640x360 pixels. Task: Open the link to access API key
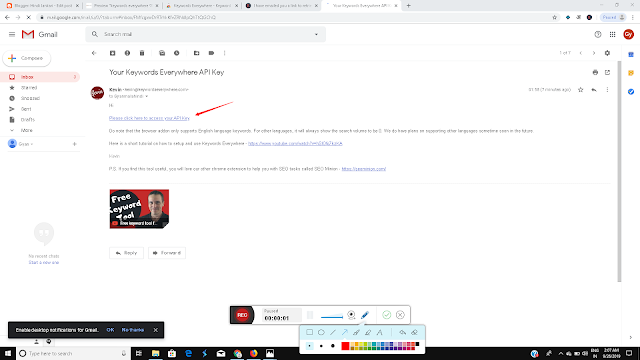pyautogui.click(x=149, y=118)
